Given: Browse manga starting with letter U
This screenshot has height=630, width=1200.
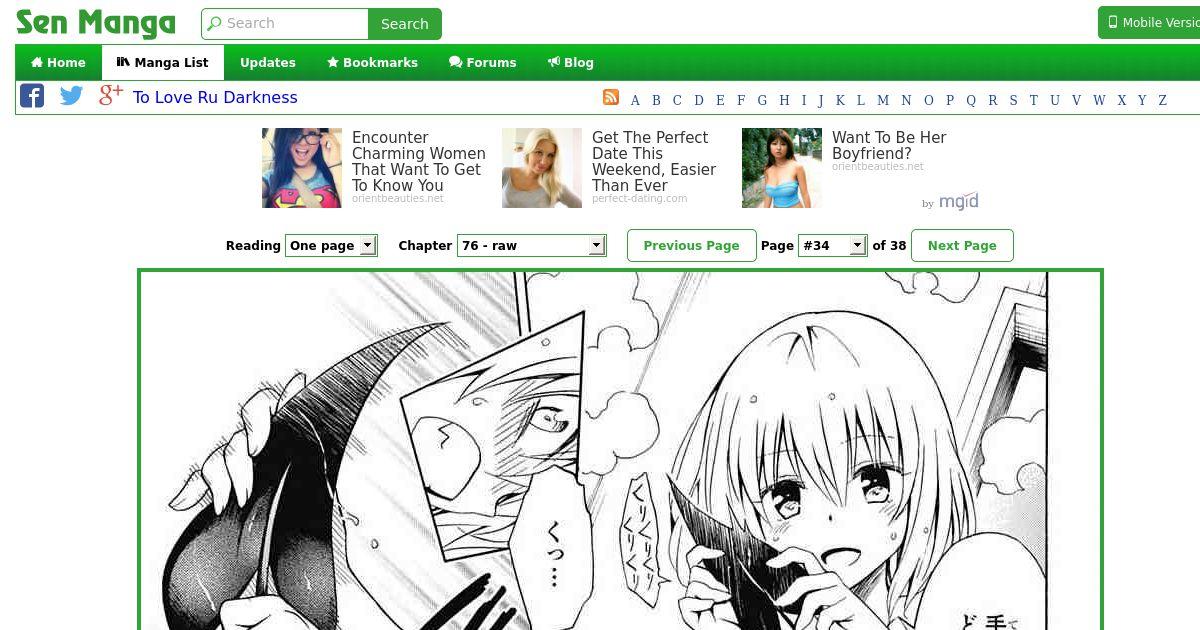Looking at the screenshot, I should [1054, 100].
